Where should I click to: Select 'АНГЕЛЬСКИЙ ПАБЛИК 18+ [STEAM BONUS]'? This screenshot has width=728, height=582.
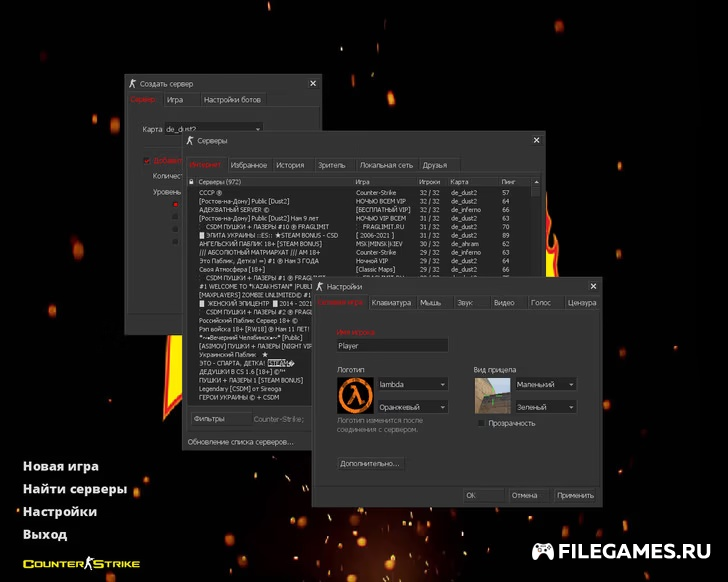point(360,244)
